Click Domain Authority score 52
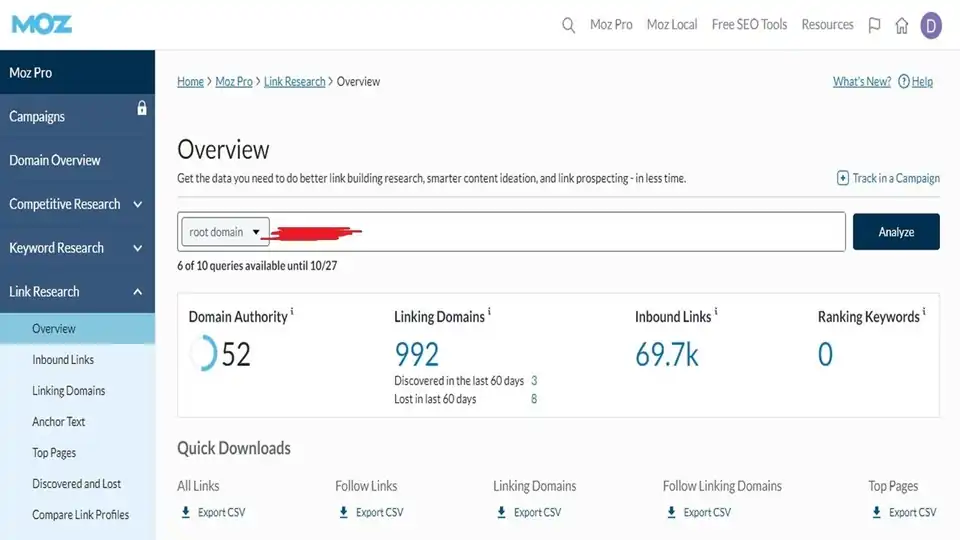 (x=236, y=354)
